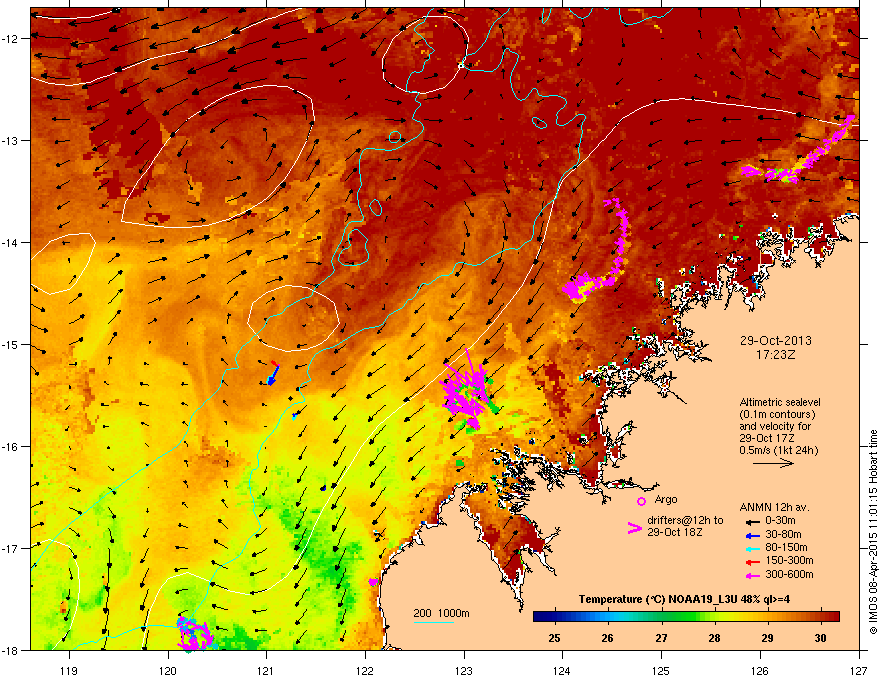
Task: Click the 0.5m/s velocity scale arrow
Action: [x=773, y=463]
